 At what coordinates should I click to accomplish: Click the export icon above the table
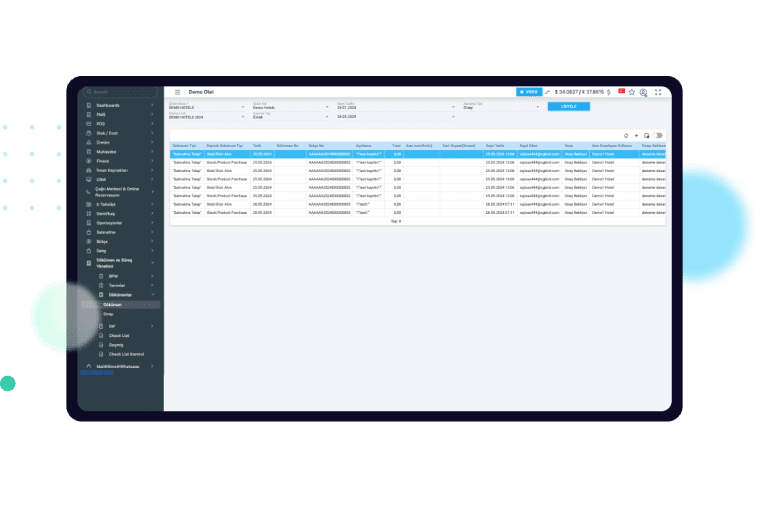(x=647, y=135)
